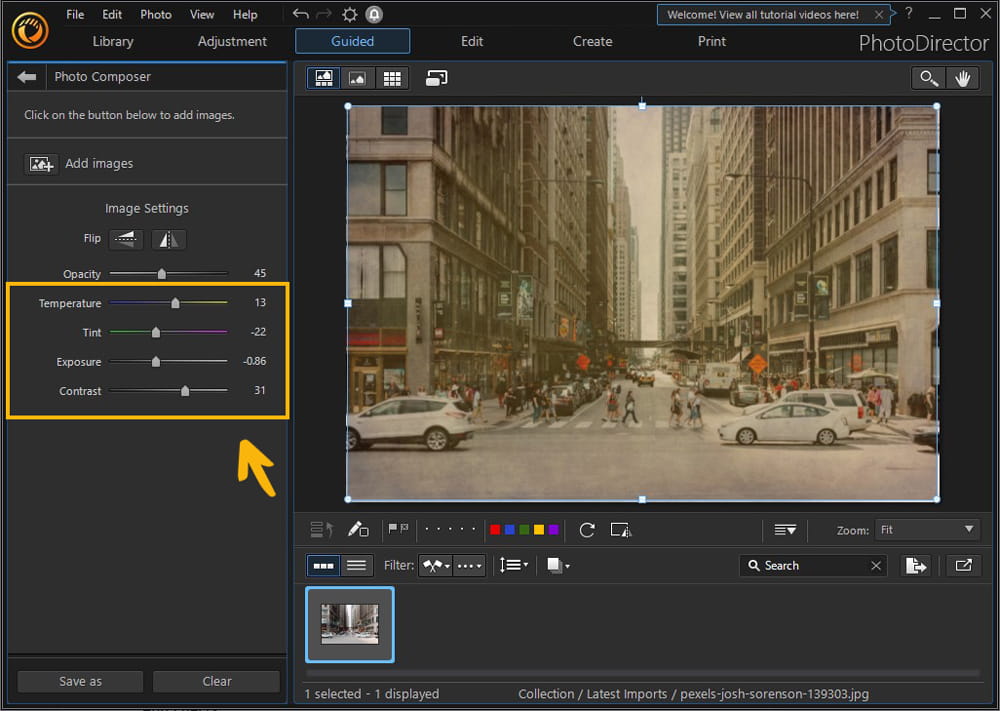Click the export photo icon near Search
This screenshot has width=1000, height=711.
[916, 565]
